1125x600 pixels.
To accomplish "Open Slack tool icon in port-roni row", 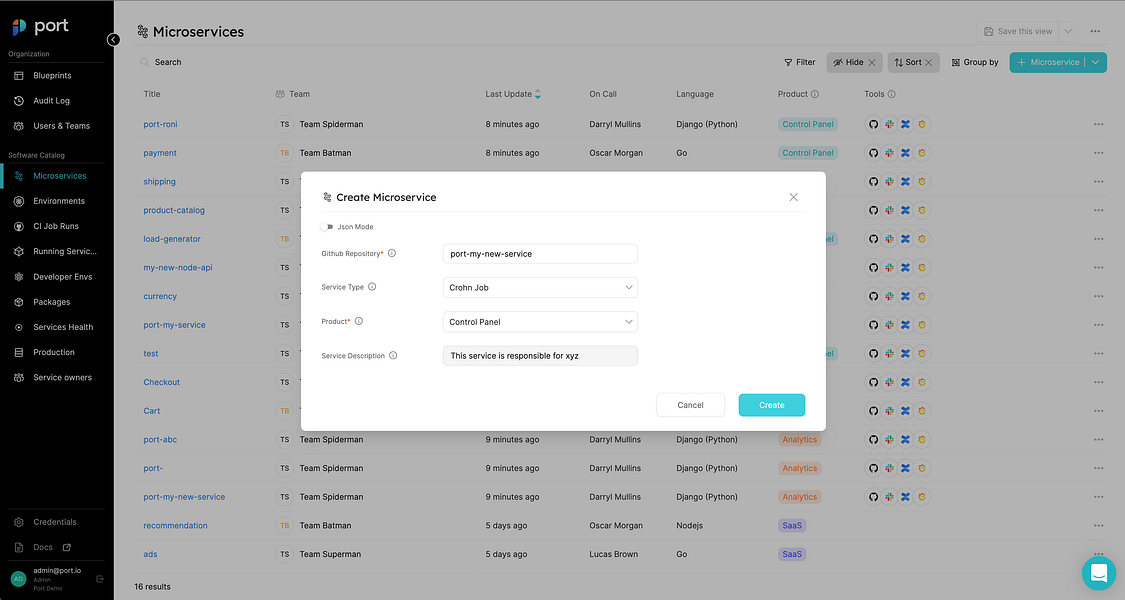I will (x=889, y=124).
